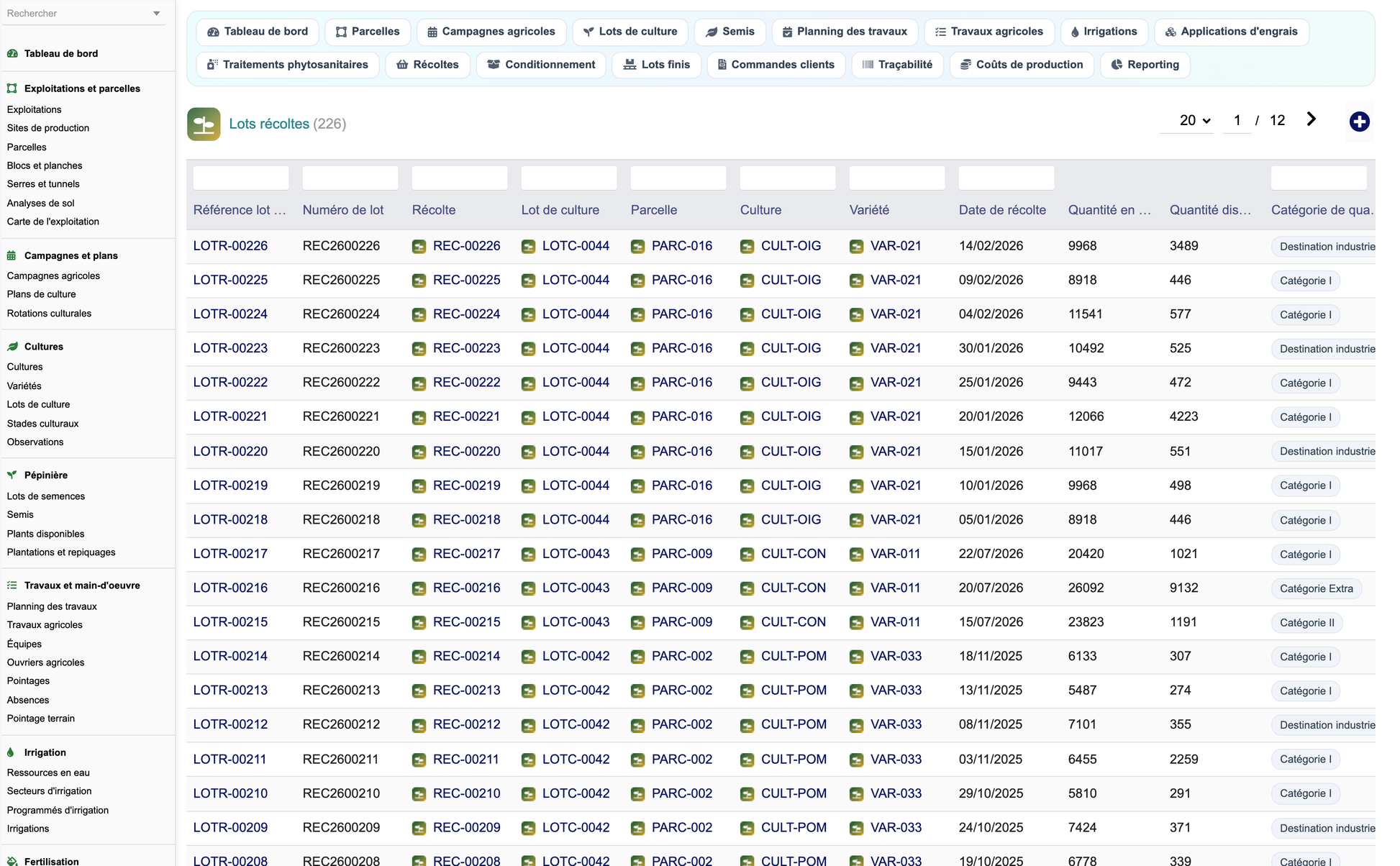This screenshot has width=1400, height=866.
Task: Click the Cultures leaf icon in sidebar
Action: (12, 347)
